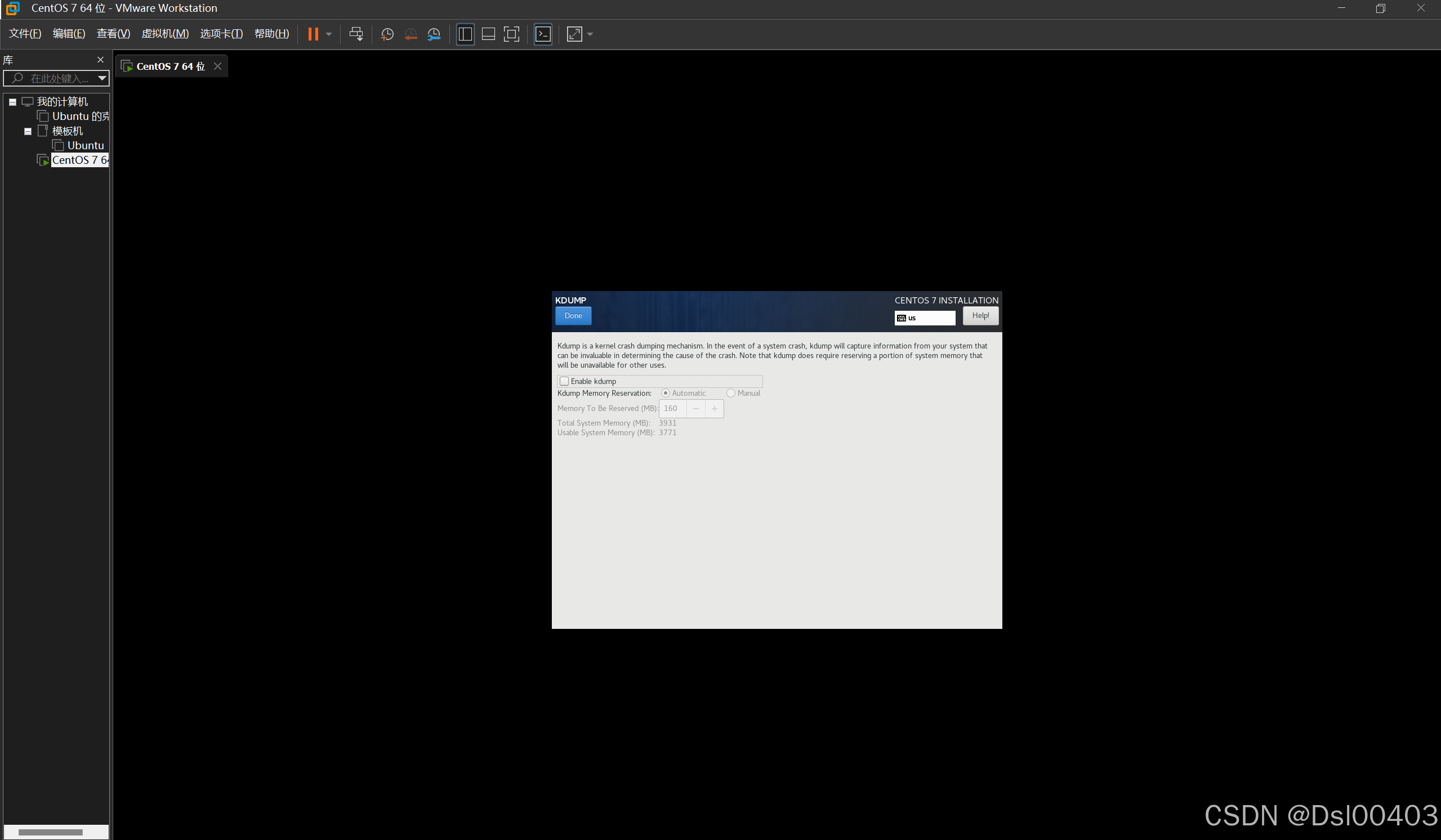
Task: Toggle the thumbnail bar view icon
Action: pyautogui.click(x=488, y=34)
